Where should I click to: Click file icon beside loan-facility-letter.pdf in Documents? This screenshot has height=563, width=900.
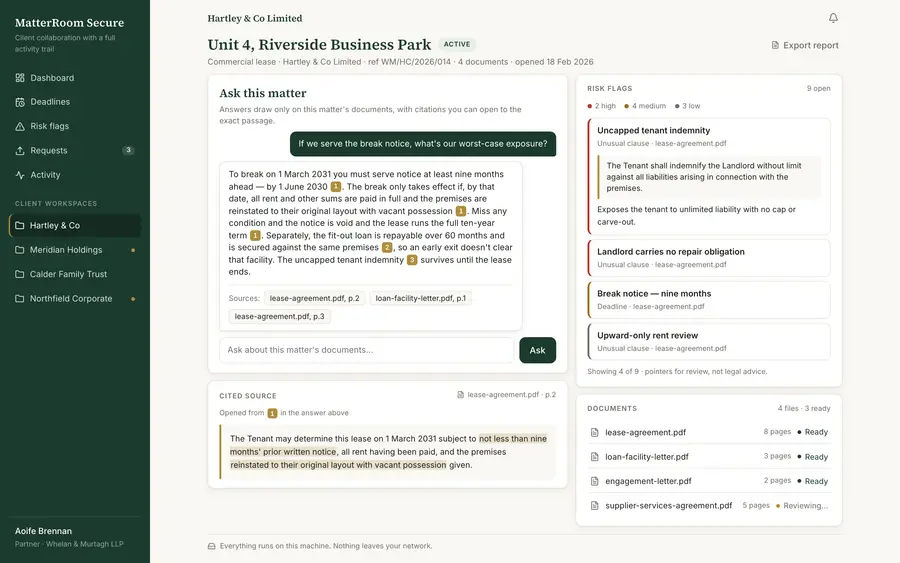tap(595, 457)
